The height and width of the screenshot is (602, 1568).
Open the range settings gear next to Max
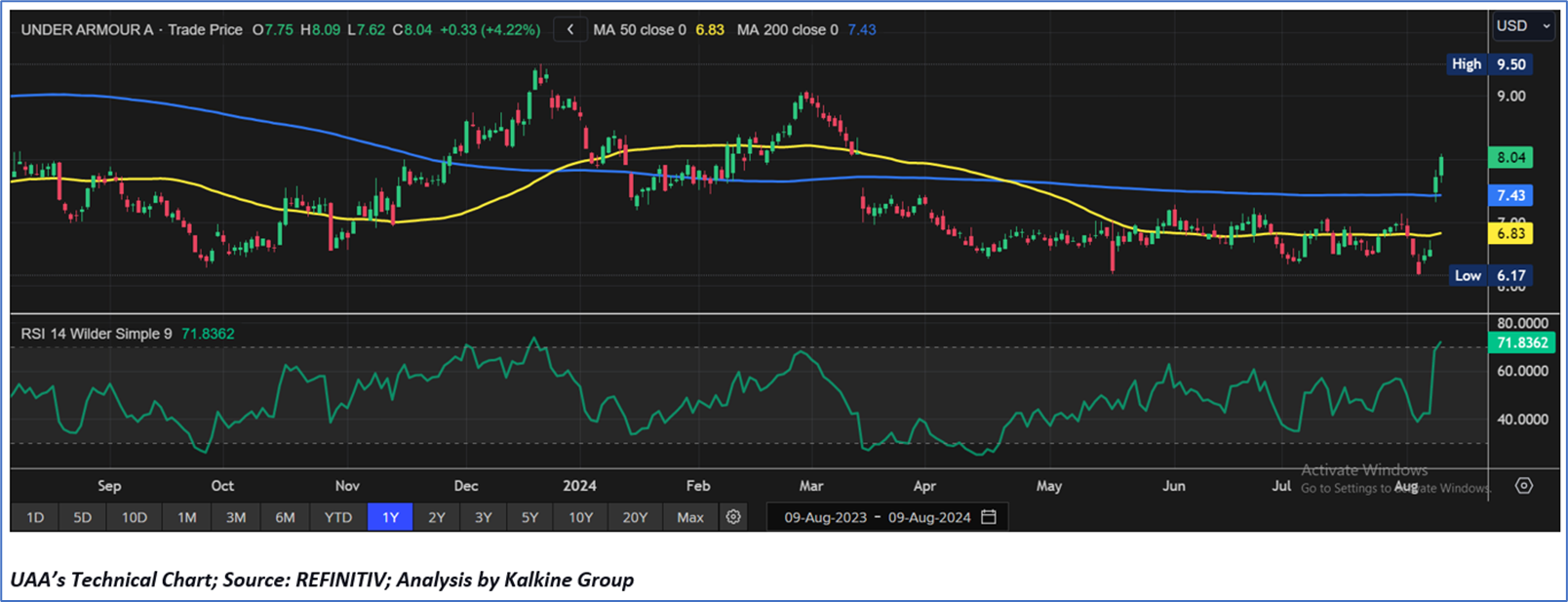(x=733, y=517)
